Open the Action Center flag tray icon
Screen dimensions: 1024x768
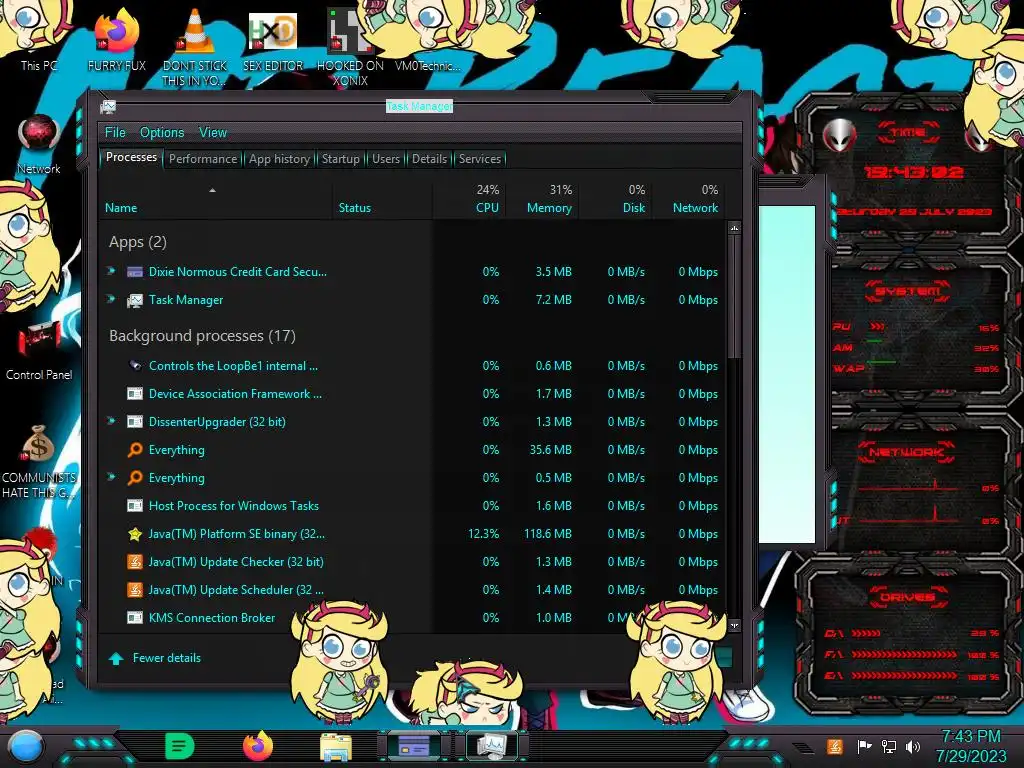864,746
